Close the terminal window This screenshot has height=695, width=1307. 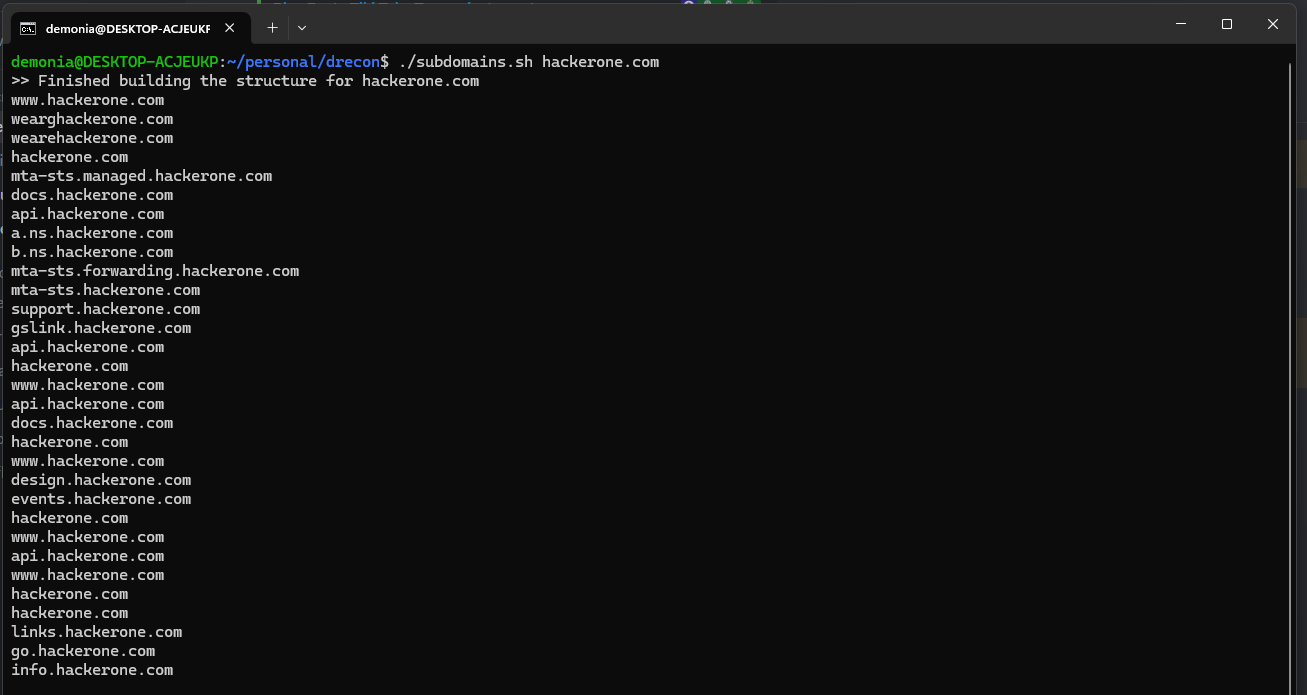(x=1273, y=24)
